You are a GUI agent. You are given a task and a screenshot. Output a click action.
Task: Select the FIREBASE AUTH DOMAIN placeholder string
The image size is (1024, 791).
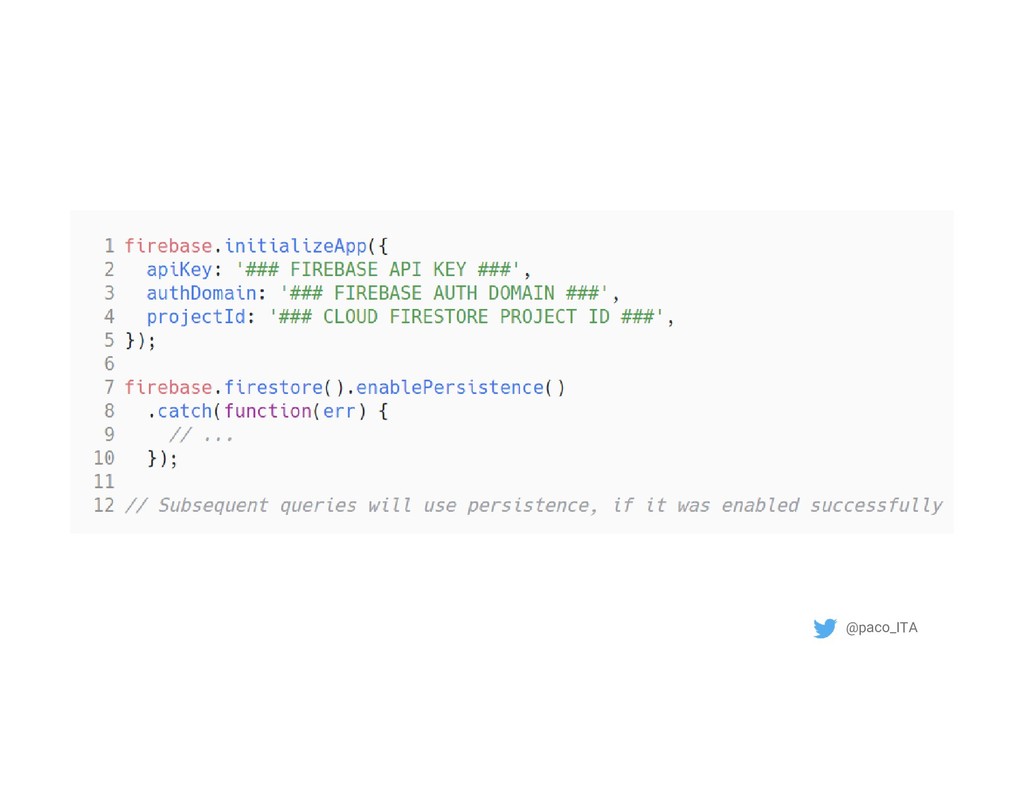(x=448, y=293)
